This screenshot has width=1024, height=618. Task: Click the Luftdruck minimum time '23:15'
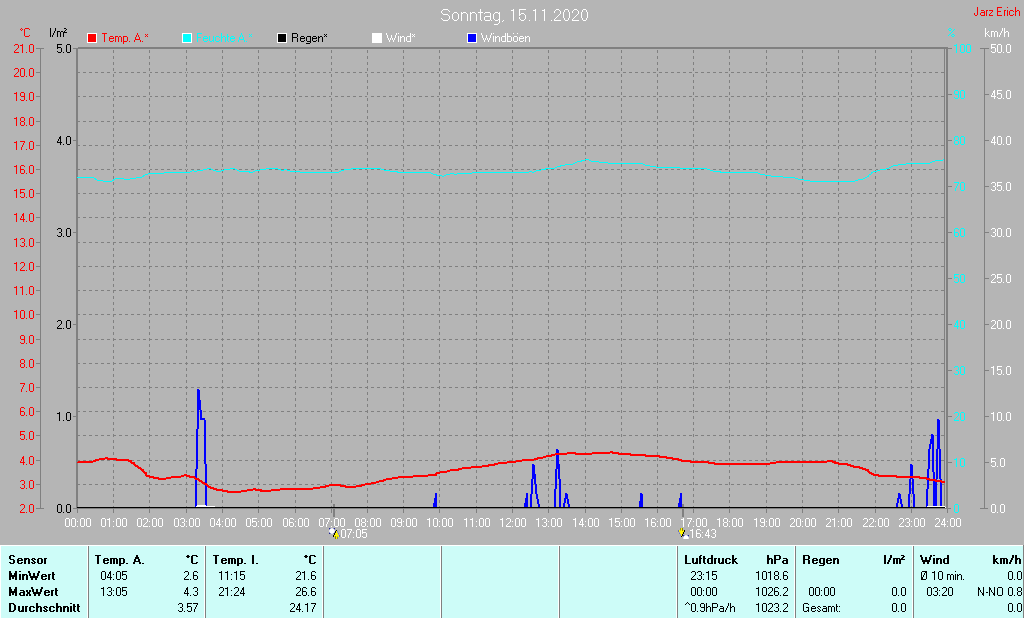click(704, 576)
